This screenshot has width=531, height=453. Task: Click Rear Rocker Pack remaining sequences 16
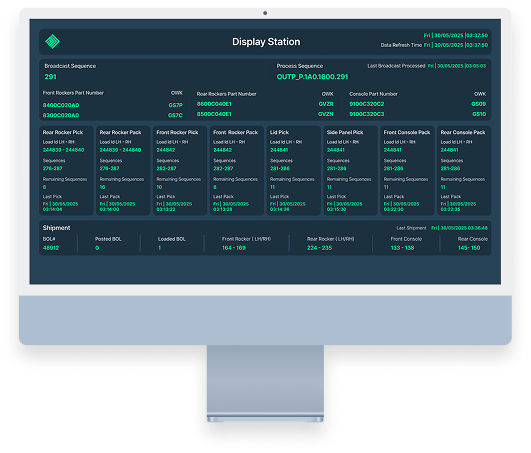[102, 187]
